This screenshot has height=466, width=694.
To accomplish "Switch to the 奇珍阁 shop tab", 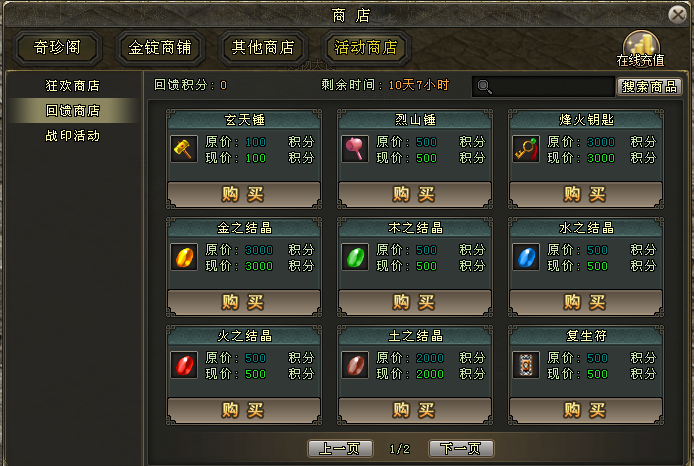I will point(57,47).
